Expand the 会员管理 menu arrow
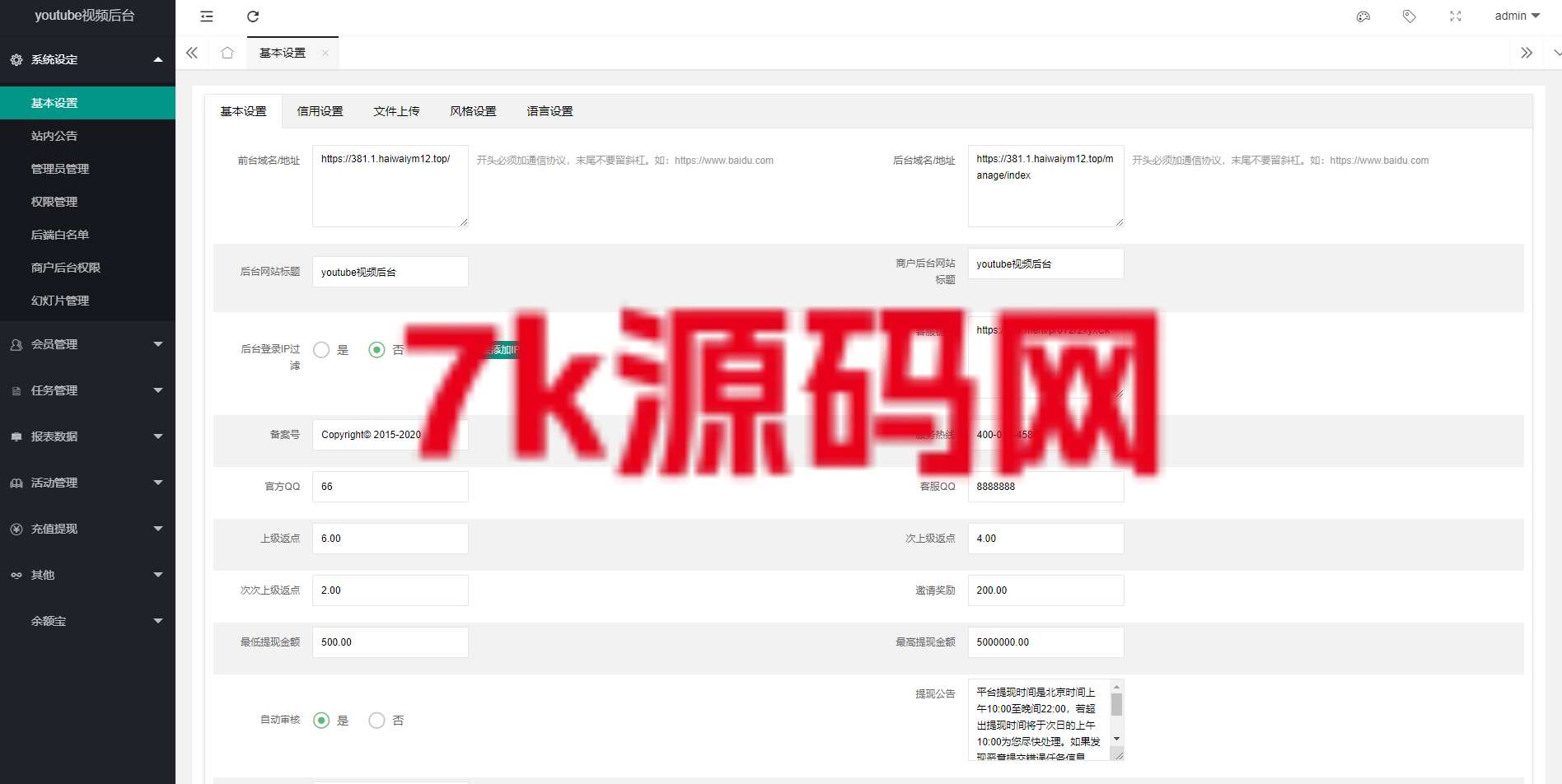Screen dimensions: 1562x784 (x=158, y=344)
